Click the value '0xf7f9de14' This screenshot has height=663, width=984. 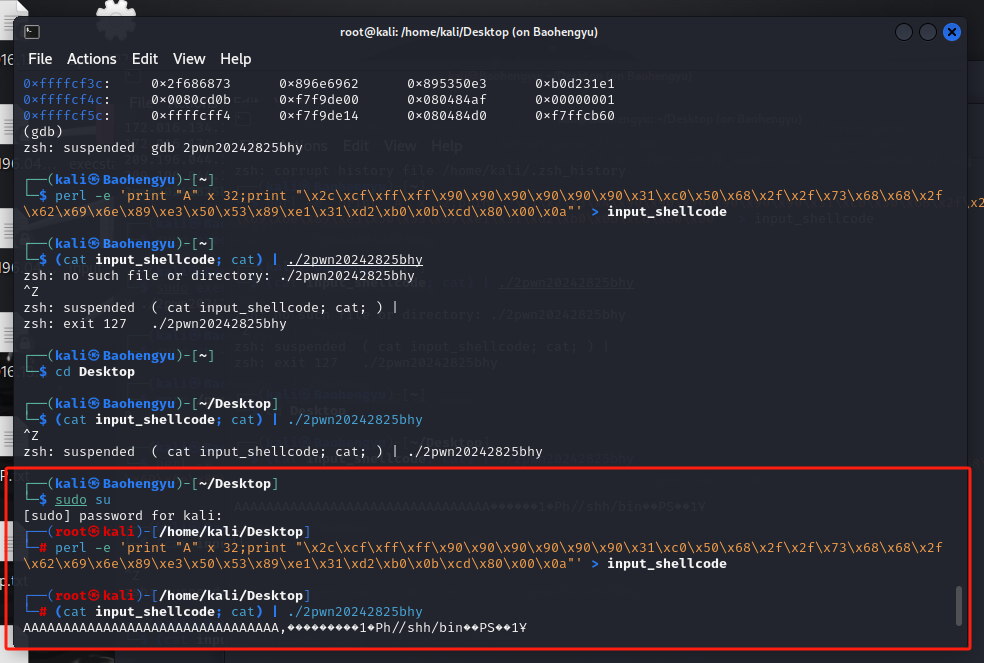click(x=319, y=116)
